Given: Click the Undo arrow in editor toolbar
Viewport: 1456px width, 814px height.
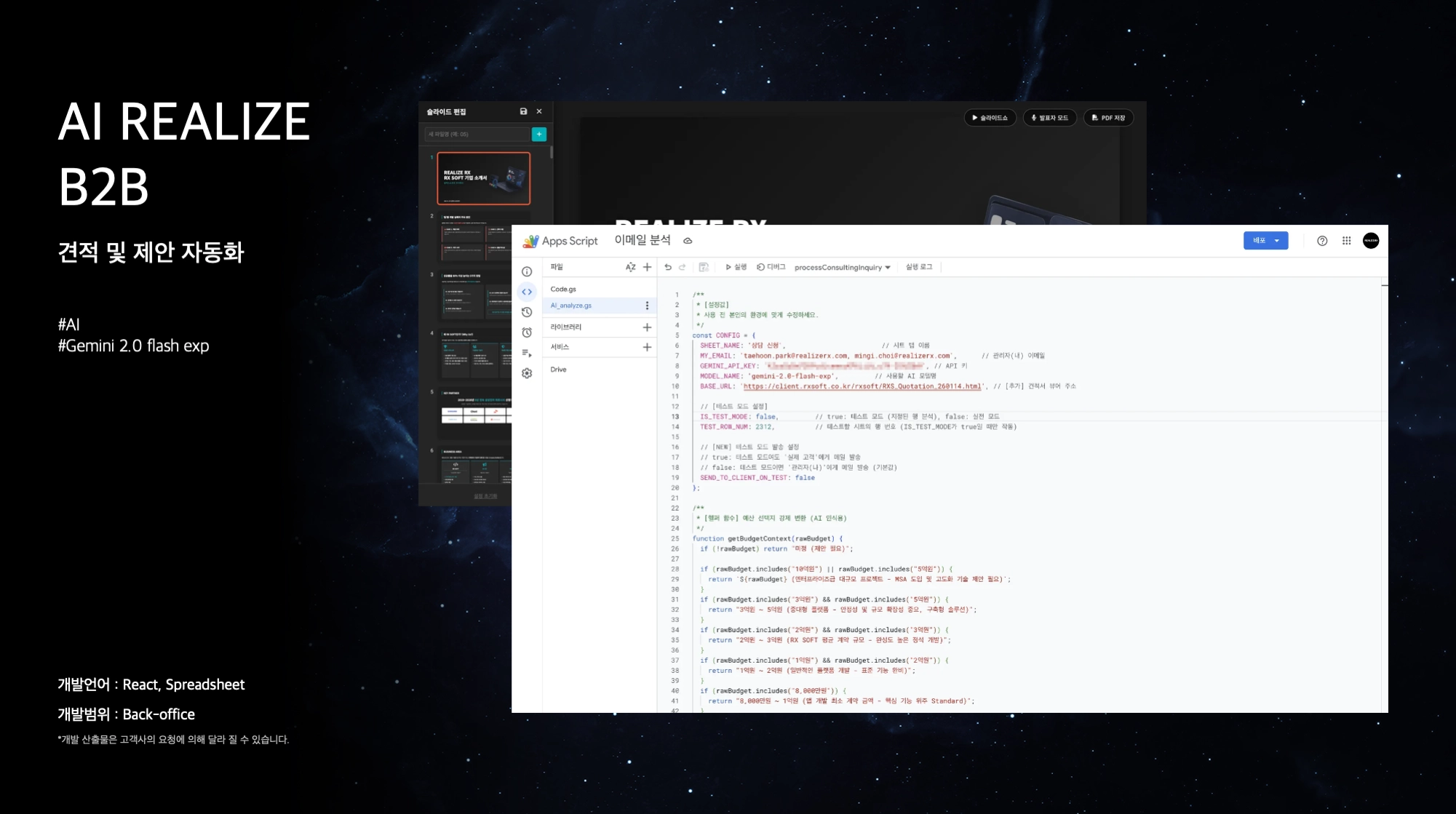Looking at the screenshot, I should 668,267.
